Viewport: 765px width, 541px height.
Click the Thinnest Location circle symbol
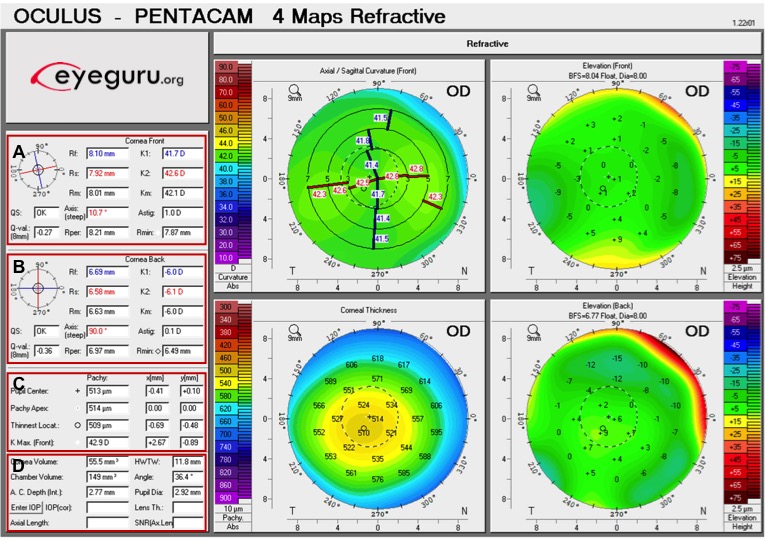pyautogui.click(x=77, y=425)
